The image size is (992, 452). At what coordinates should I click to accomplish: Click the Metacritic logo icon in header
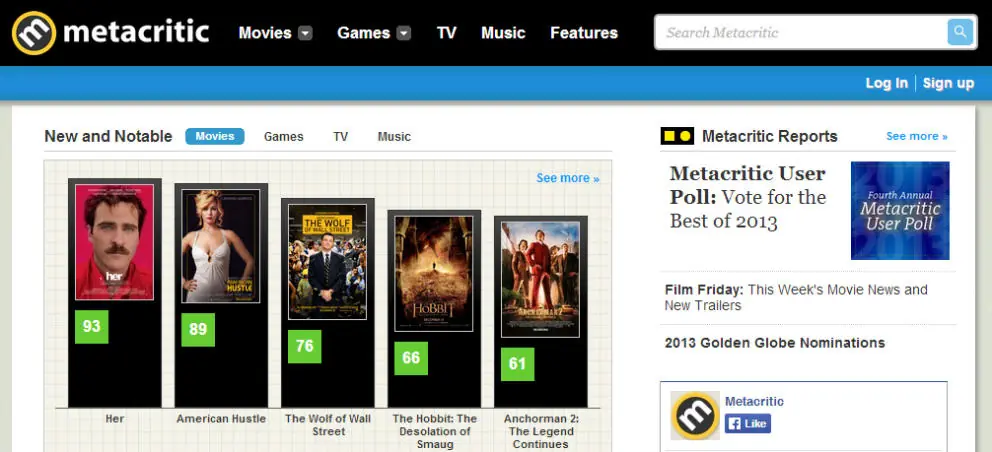click(34, 33)
